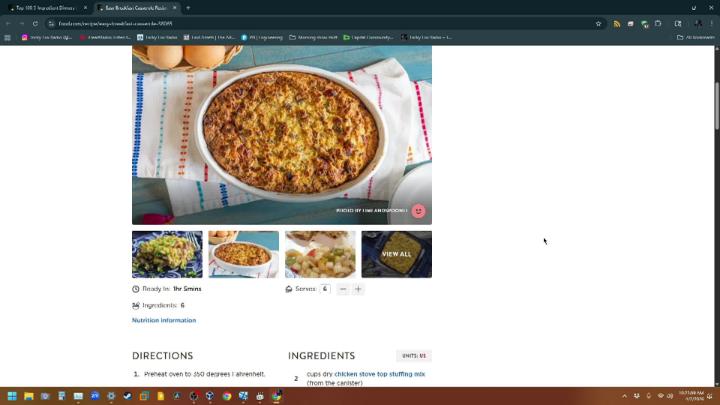The width and height of the screenshot is (720, 405).
Task: Click the chicken stove top stuffing mix link
Action: pyautogui.click(x=379, y=374)
